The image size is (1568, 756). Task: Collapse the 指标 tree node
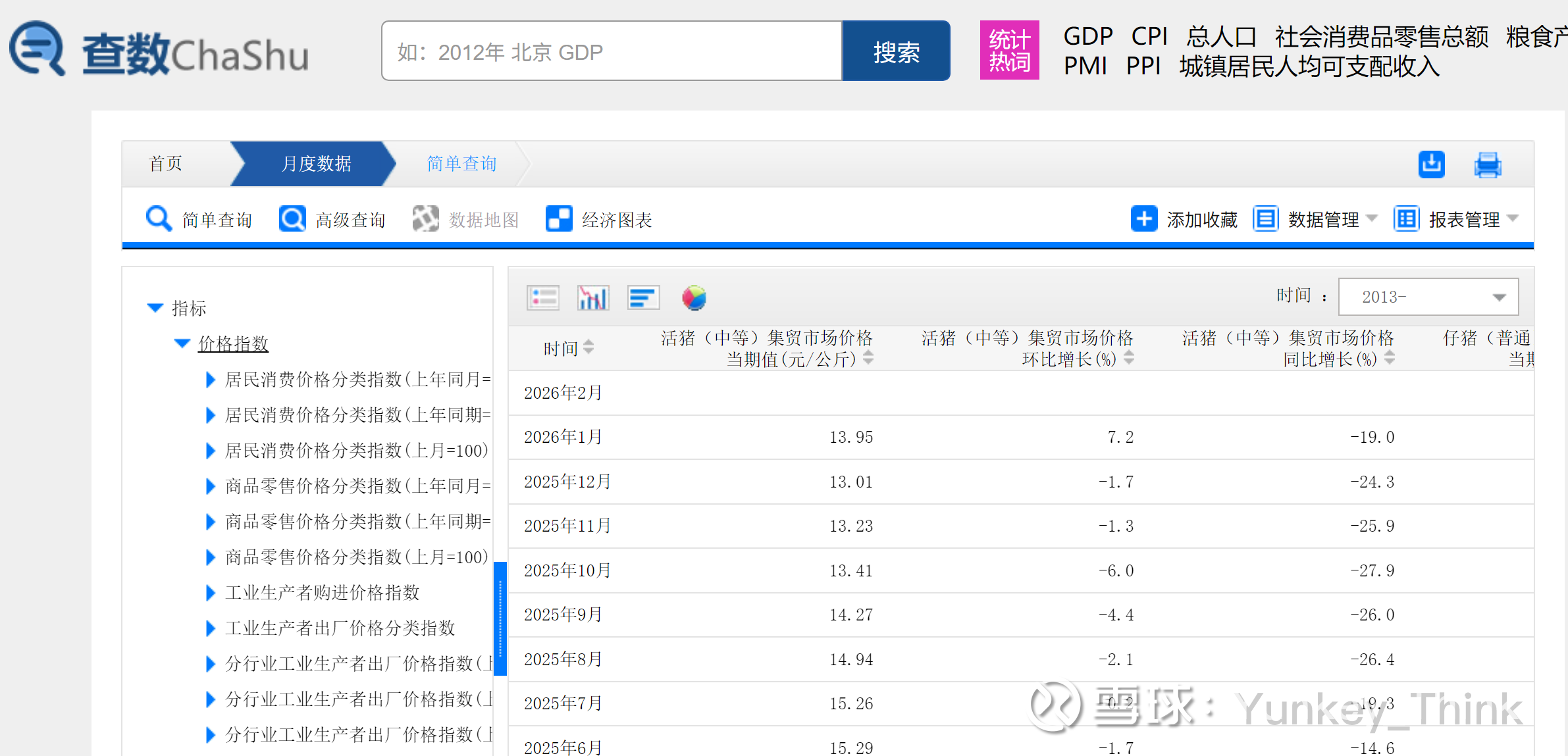[x=155, y=307]
